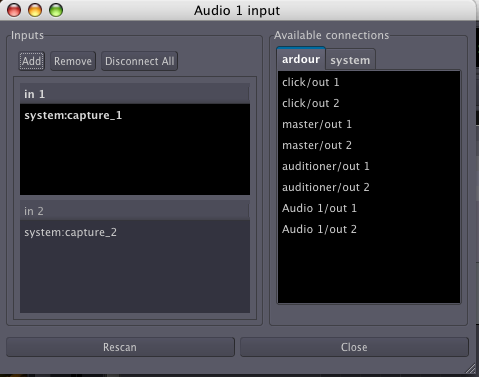The height and width of the screenshot is (377, 479).
Task: Minimize window with yellow button
Action: pos(35,10)
